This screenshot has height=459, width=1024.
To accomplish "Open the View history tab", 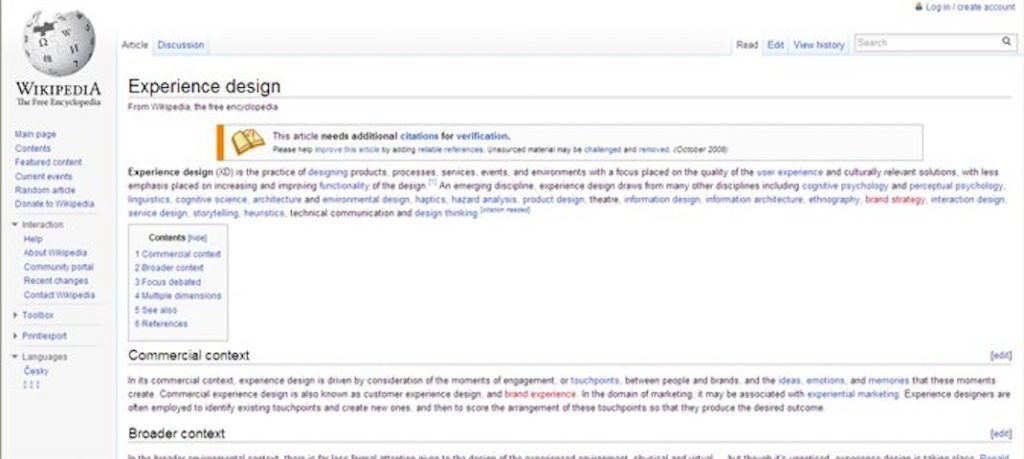I will pos(818,45).
